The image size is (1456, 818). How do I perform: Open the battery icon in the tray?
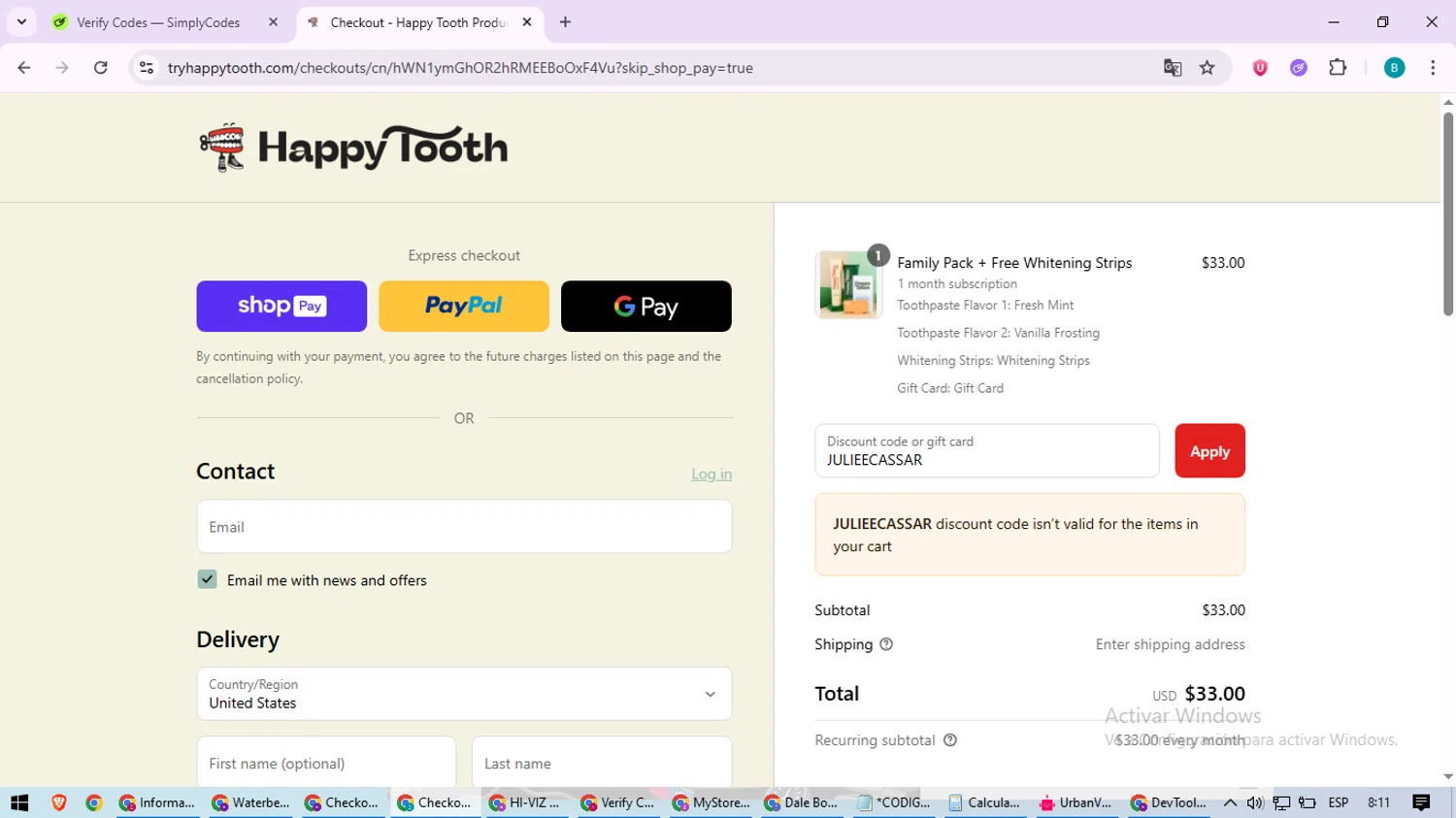[1307, 802]
